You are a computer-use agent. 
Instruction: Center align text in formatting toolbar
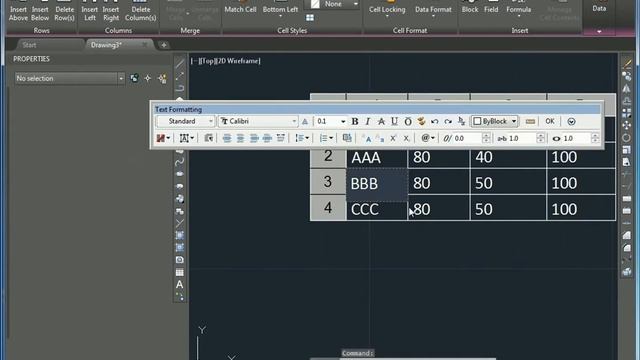(x=240, y=138)
